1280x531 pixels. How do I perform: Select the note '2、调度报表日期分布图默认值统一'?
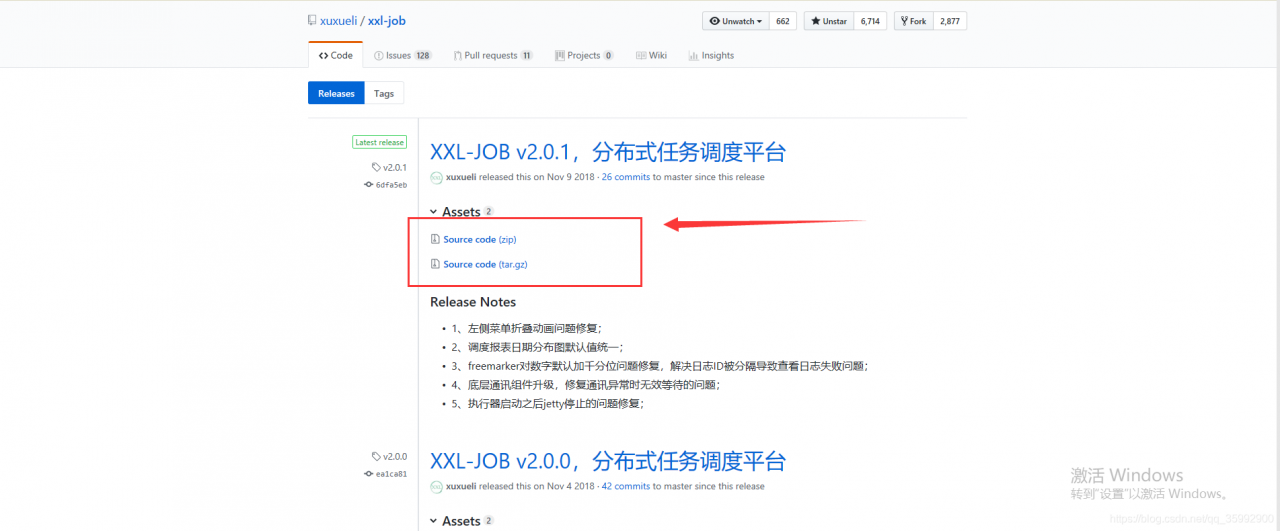click(x=537, y=347)
